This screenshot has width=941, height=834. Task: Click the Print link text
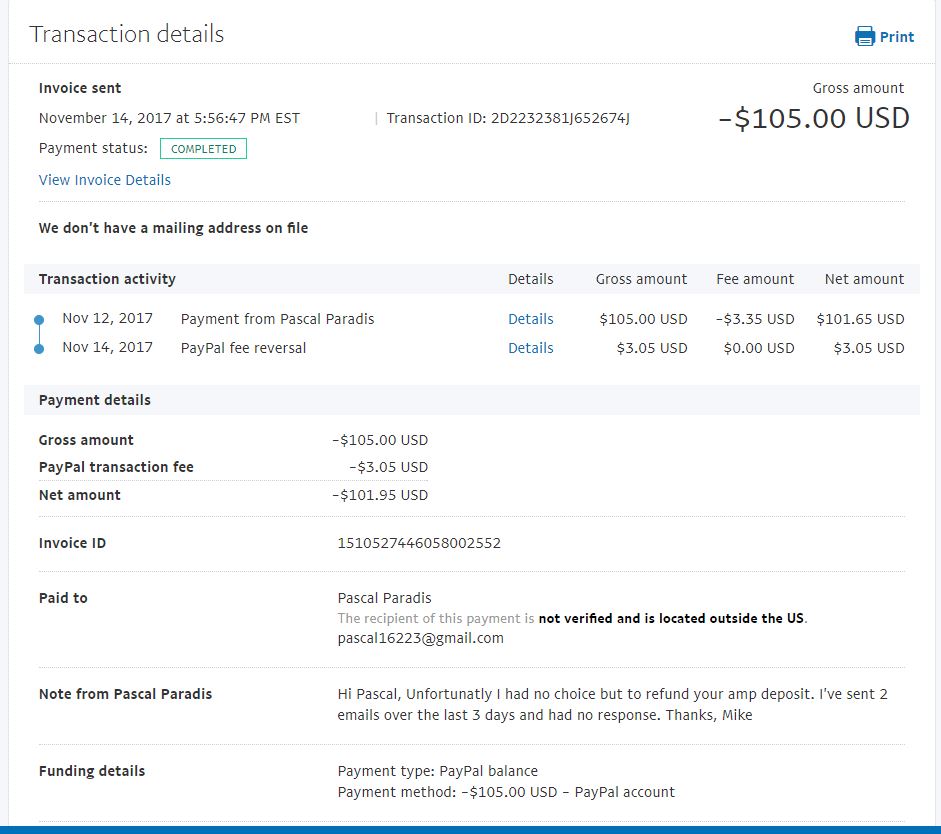(x=897, y=37)
